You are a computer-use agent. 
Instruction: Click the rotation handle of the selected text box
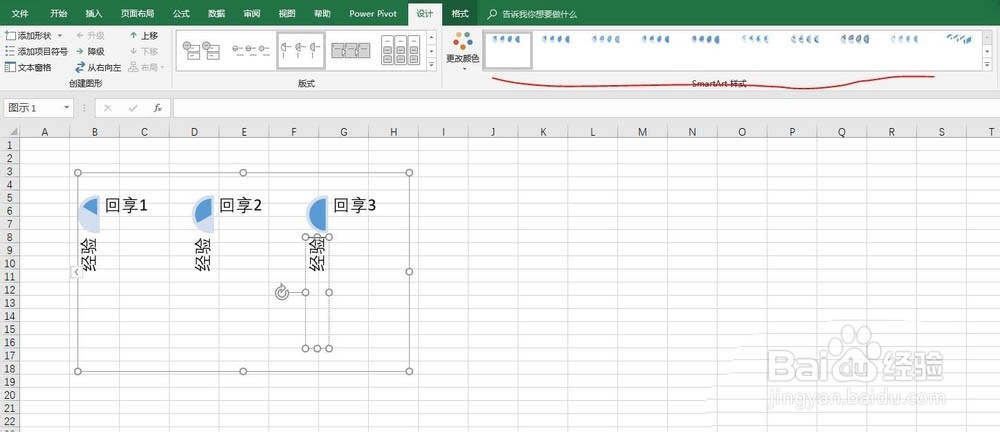click(282, 293)
